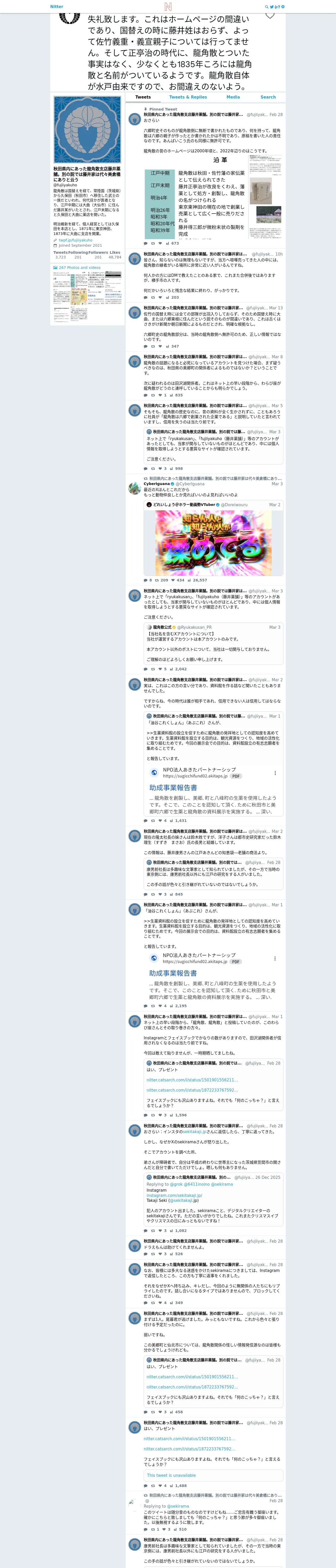Click heart icon with 5 likes, 2,042 views
The image size is (336, 1568).
coord(160,669)
